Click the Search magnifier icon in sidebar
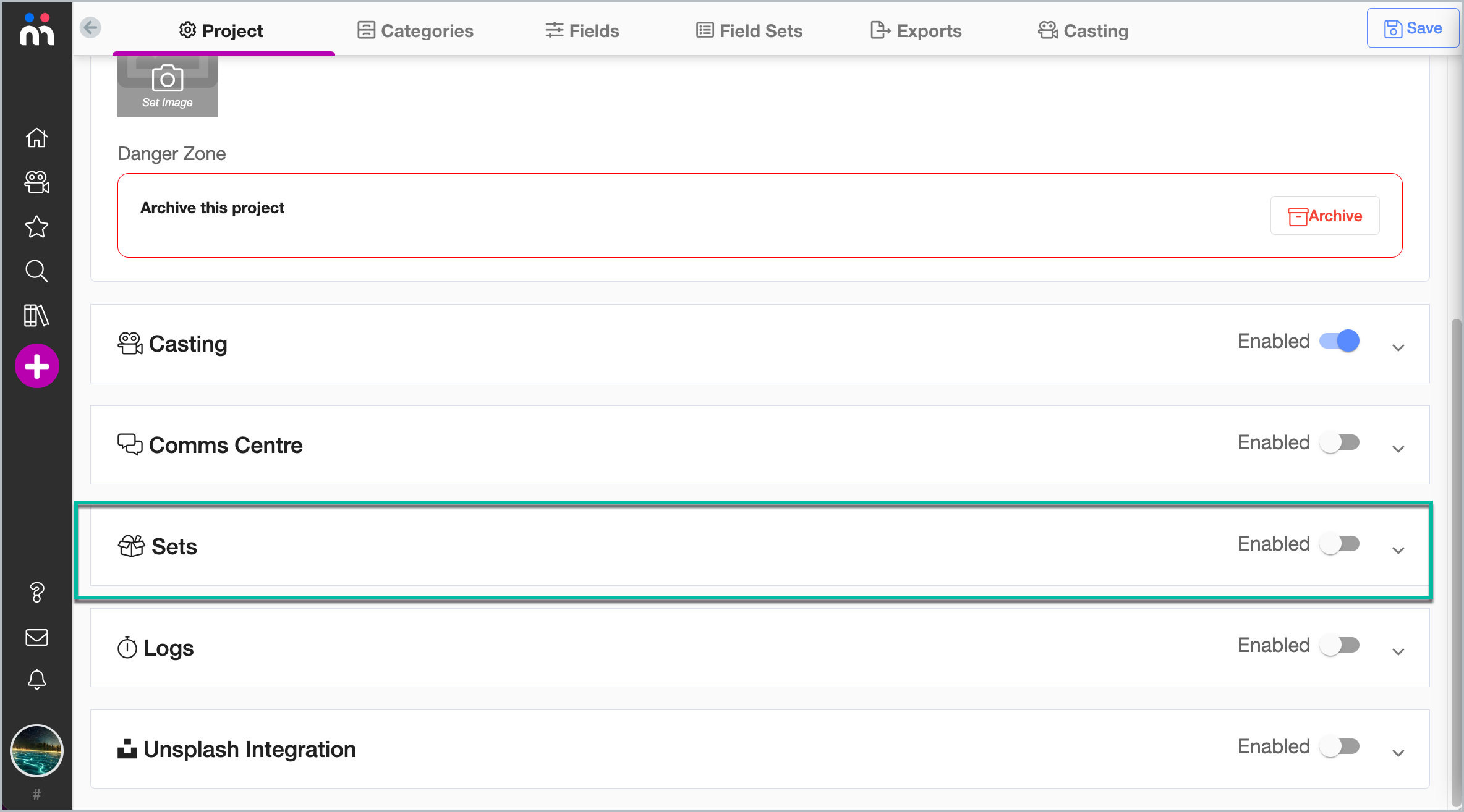This screenshot has height=812, width=1464. pyautogui.click(x=36, y=271)
